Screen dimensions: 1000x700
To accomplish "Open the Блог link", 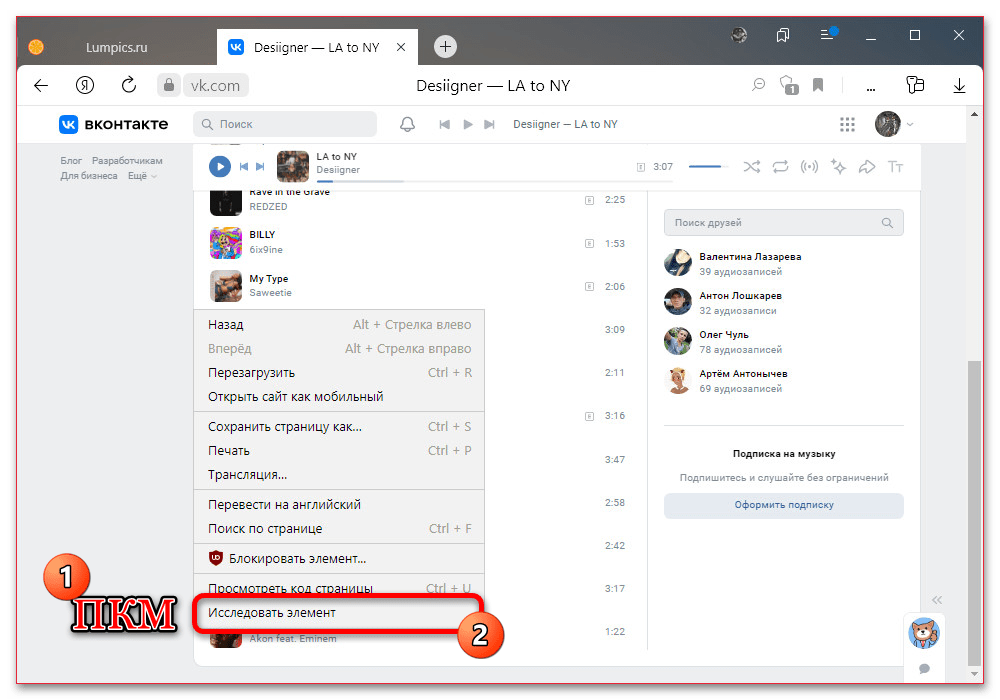I will 71,161.
